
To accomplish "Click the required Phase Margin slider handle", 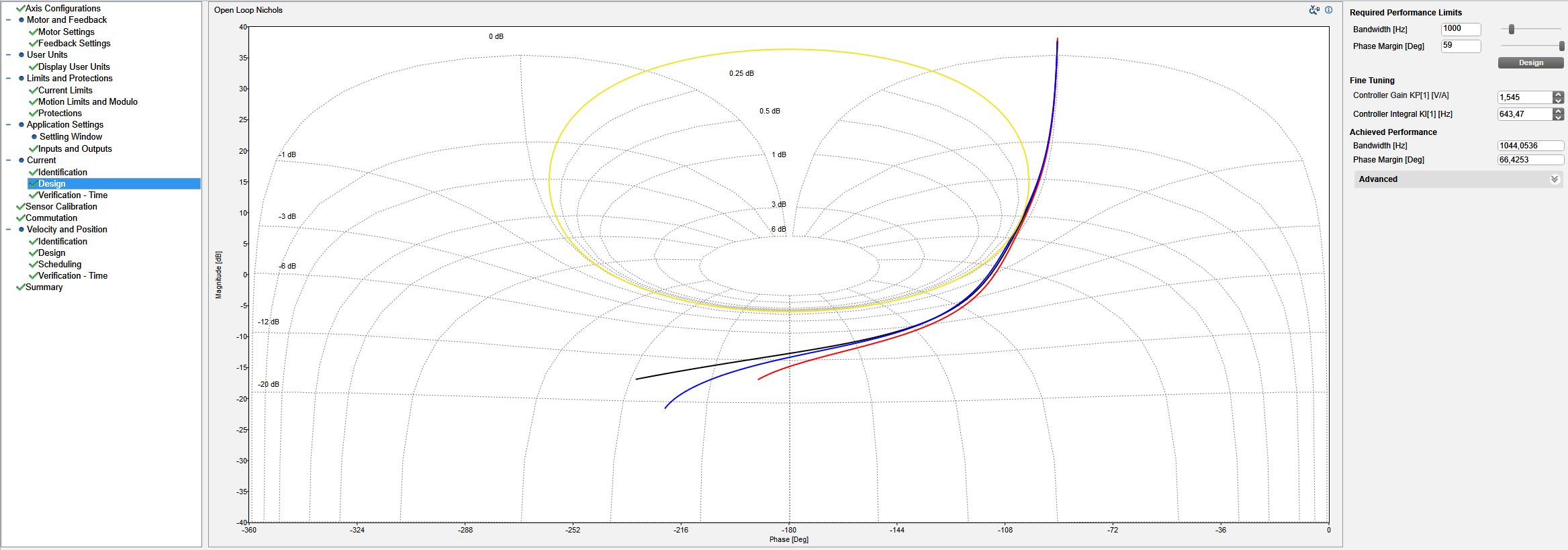I will coord(1562,46).
